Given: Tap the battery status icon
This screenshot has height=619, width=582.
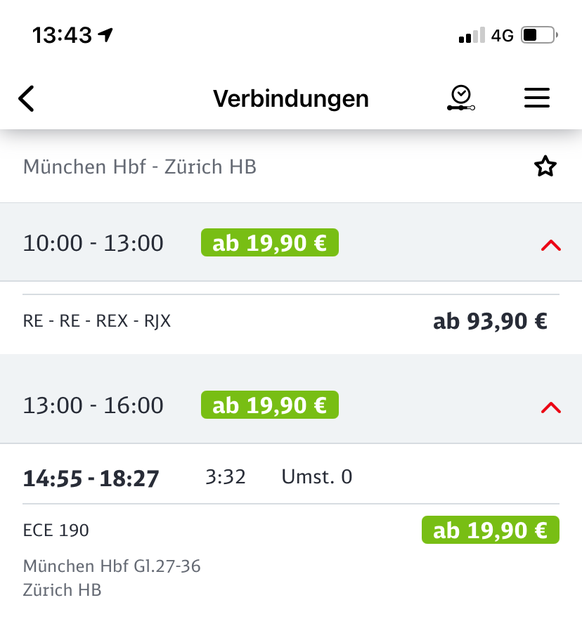Looking at the screenshot, I should pos(539,35).
